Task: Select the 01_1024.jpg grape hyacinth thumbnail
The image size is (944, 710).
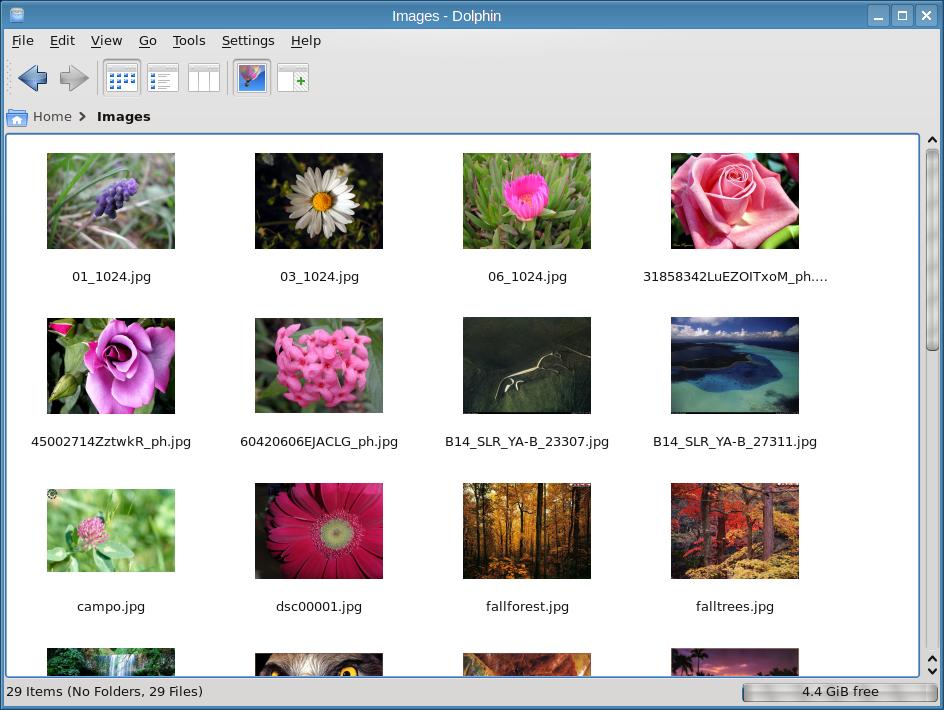Action: click(111, 201)
